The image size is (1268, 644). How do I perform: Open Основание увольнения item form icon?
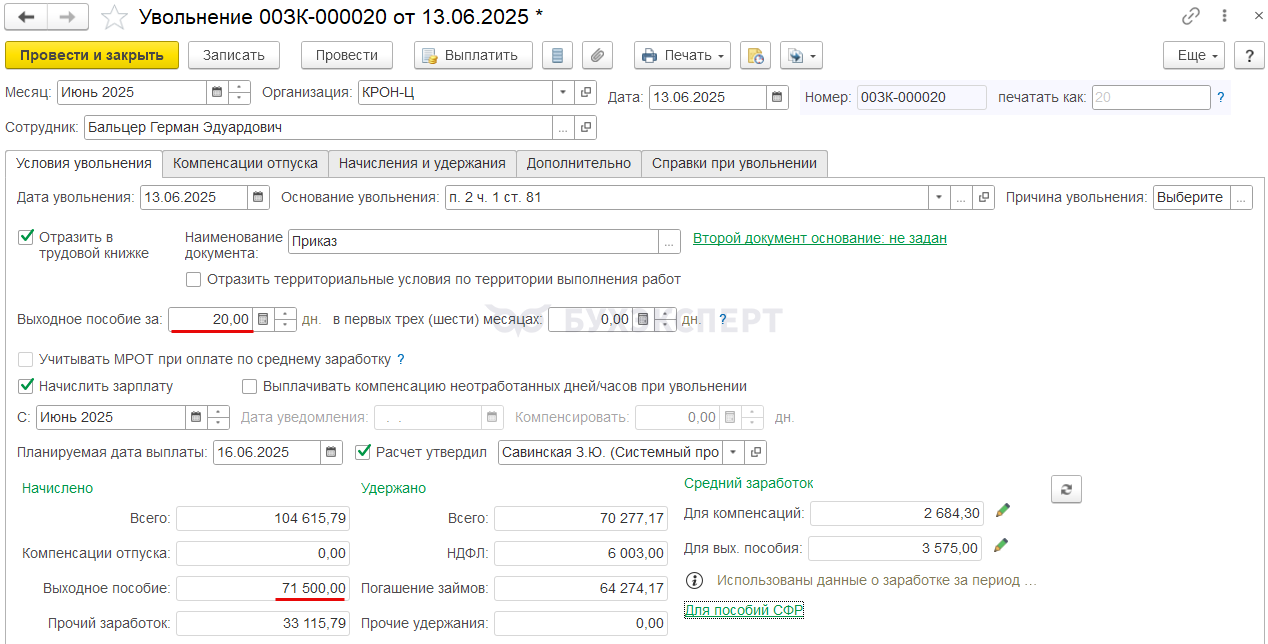(x=984, y=197)
